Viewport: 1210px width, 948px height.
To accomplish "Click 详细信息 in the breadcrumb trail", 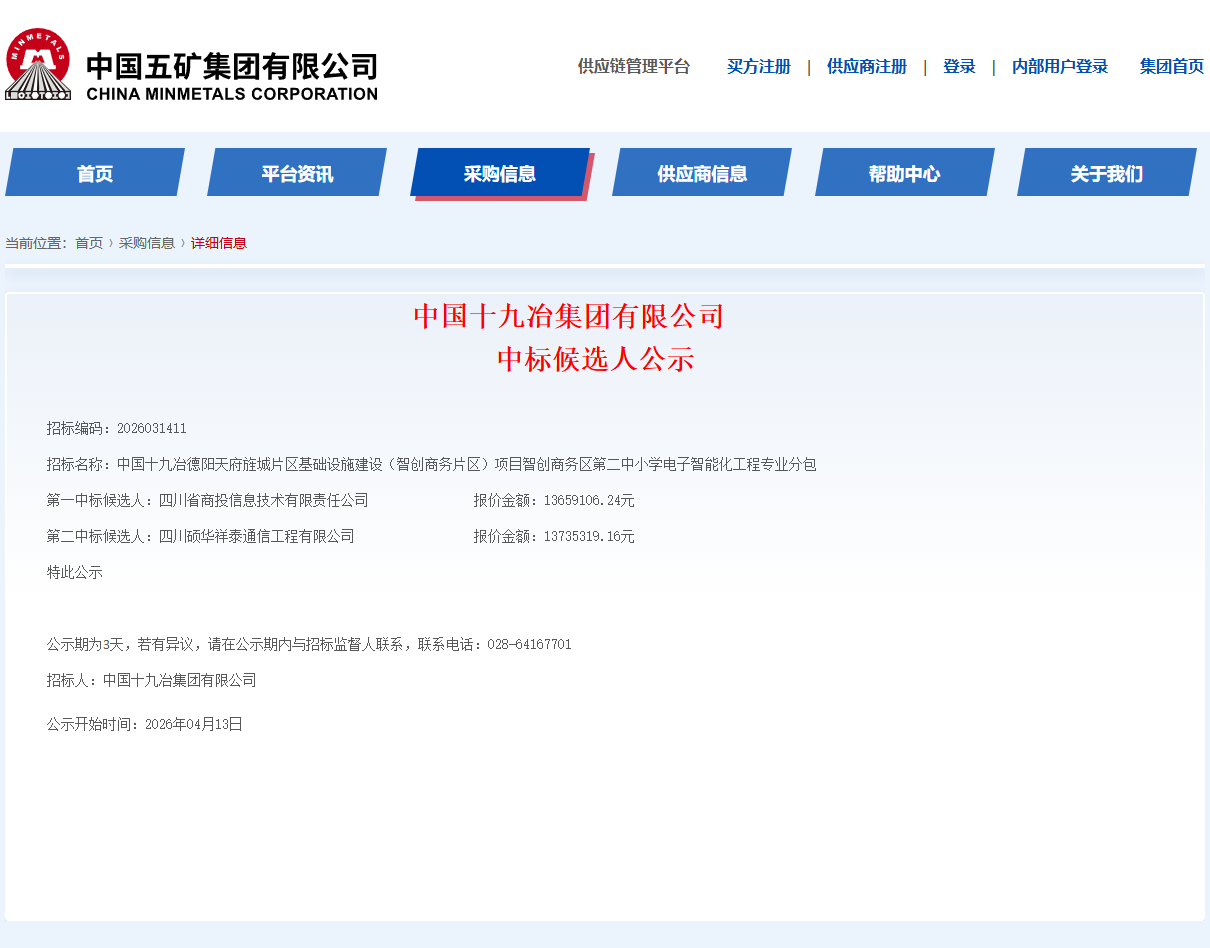I will tap(219, 243).
